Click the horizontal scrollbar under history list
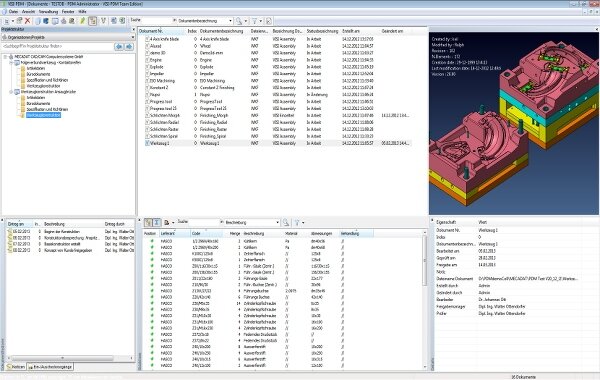The image size is (600, 380). click(71, 359)
